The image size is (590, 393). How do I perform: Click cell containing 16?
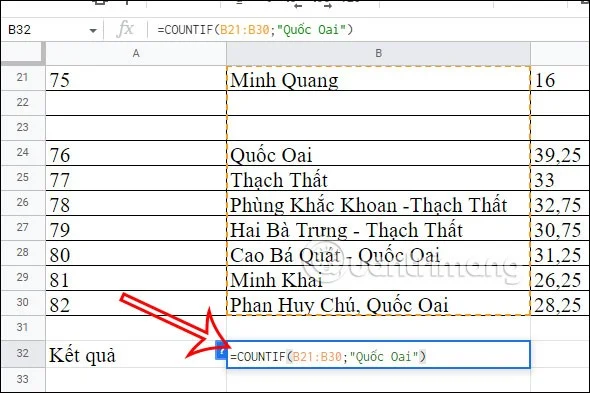click(x=560, y=78)
